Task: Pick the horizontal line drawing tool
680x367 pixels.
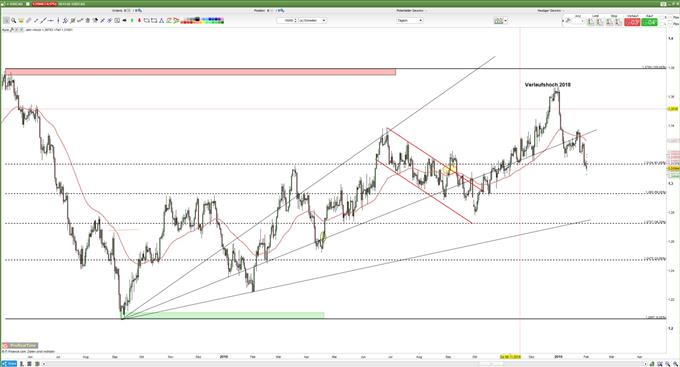Action: [50, 20]
